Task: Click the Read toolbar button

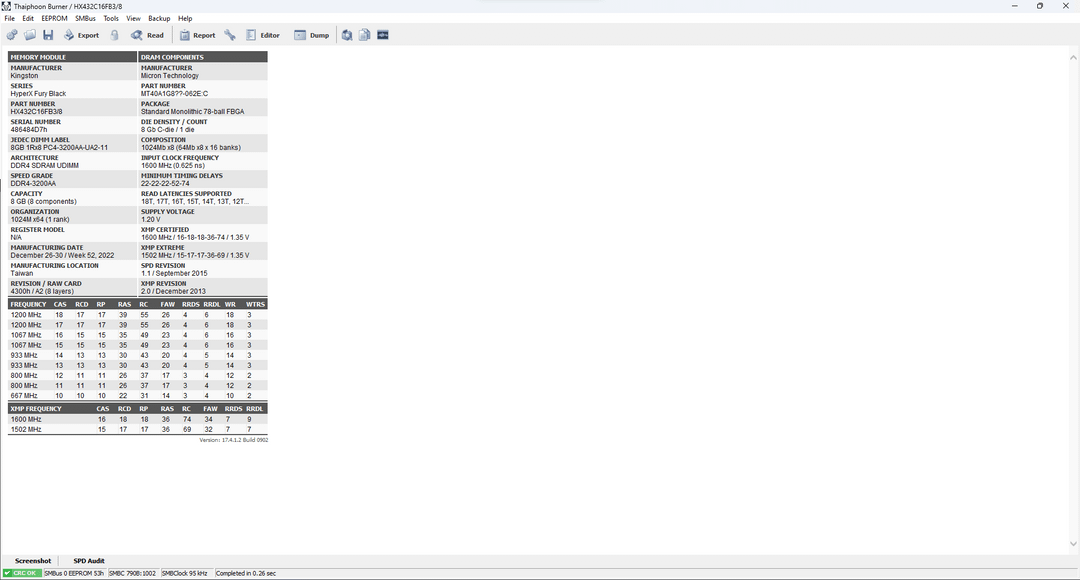Action: (x=147, y=35)
